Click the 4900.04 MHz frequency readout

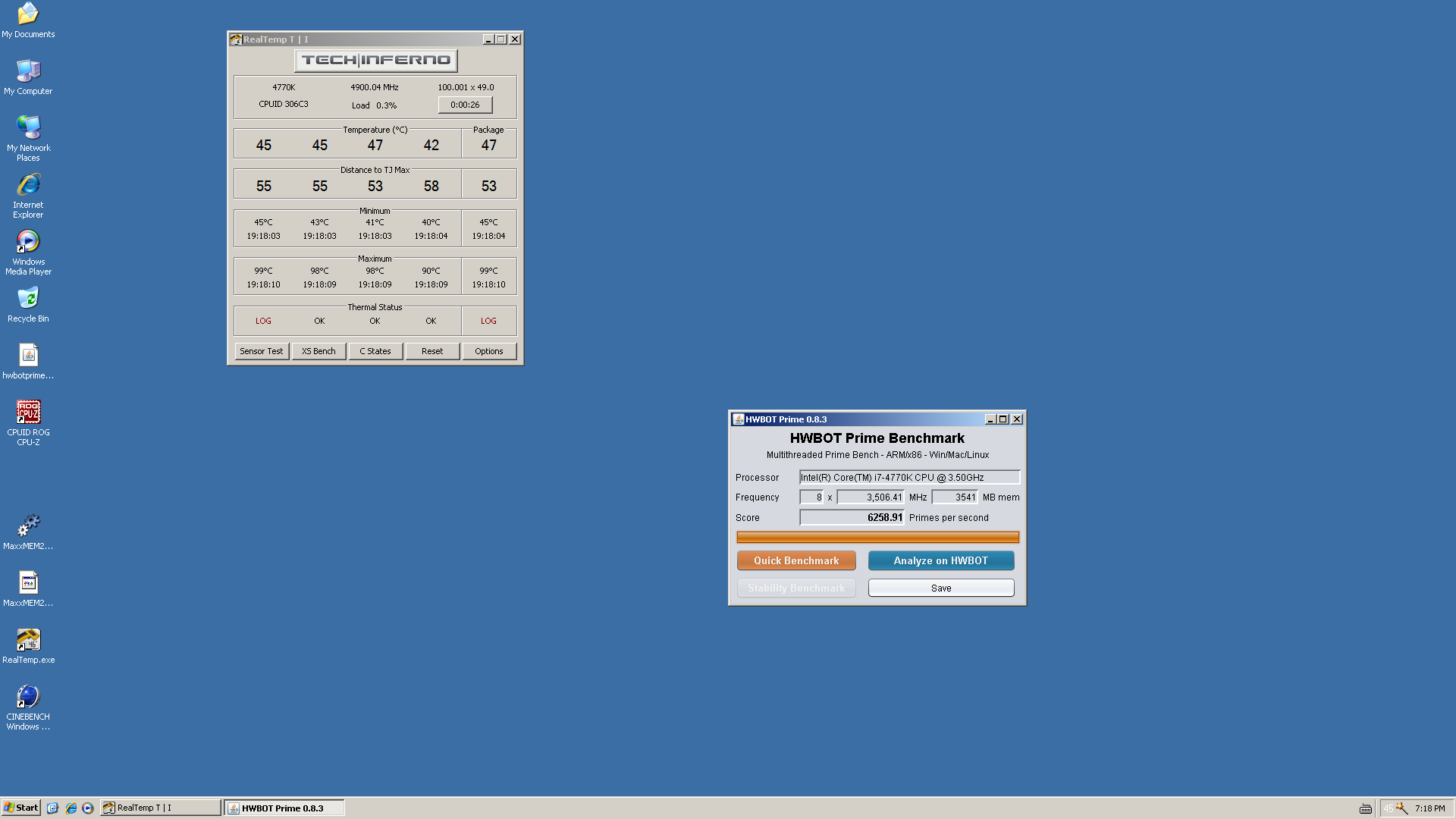tap(375, 87)
